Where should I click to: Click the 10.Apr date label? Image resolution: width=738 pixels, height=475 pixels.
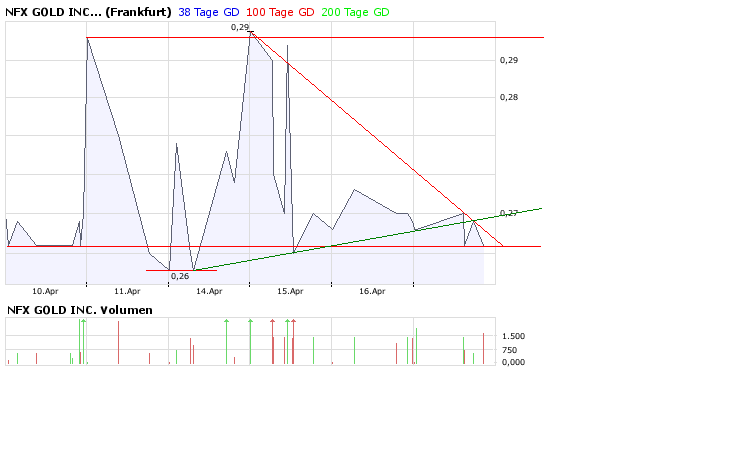(x=45, y=291)
